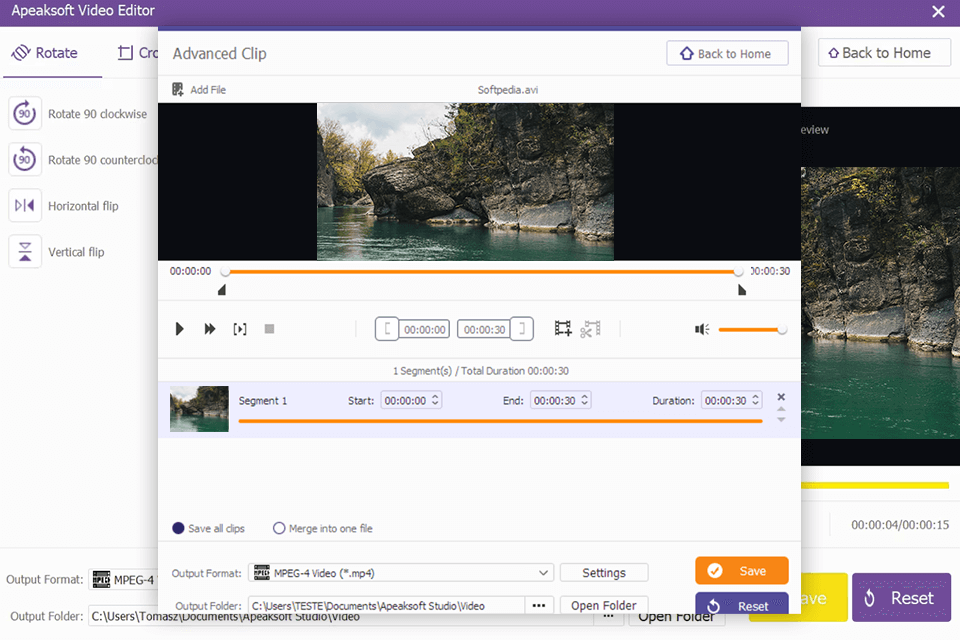960x640 pixels.
Task: Click the playback progress bar
Action: click(482, 271)
